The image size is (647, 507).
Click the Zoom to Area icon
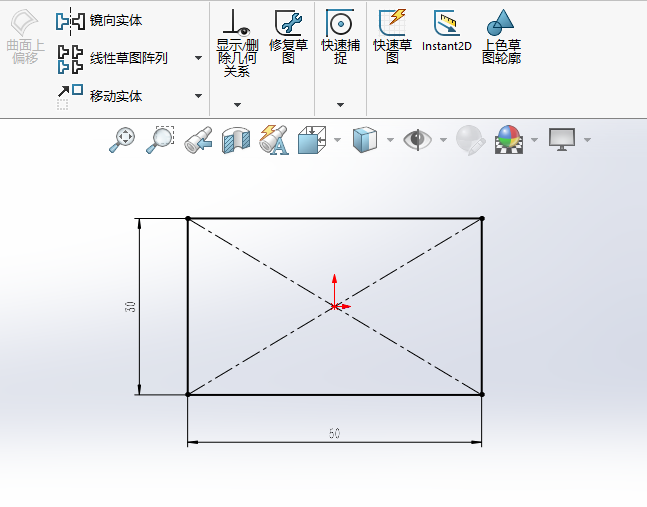pos(160,140)
